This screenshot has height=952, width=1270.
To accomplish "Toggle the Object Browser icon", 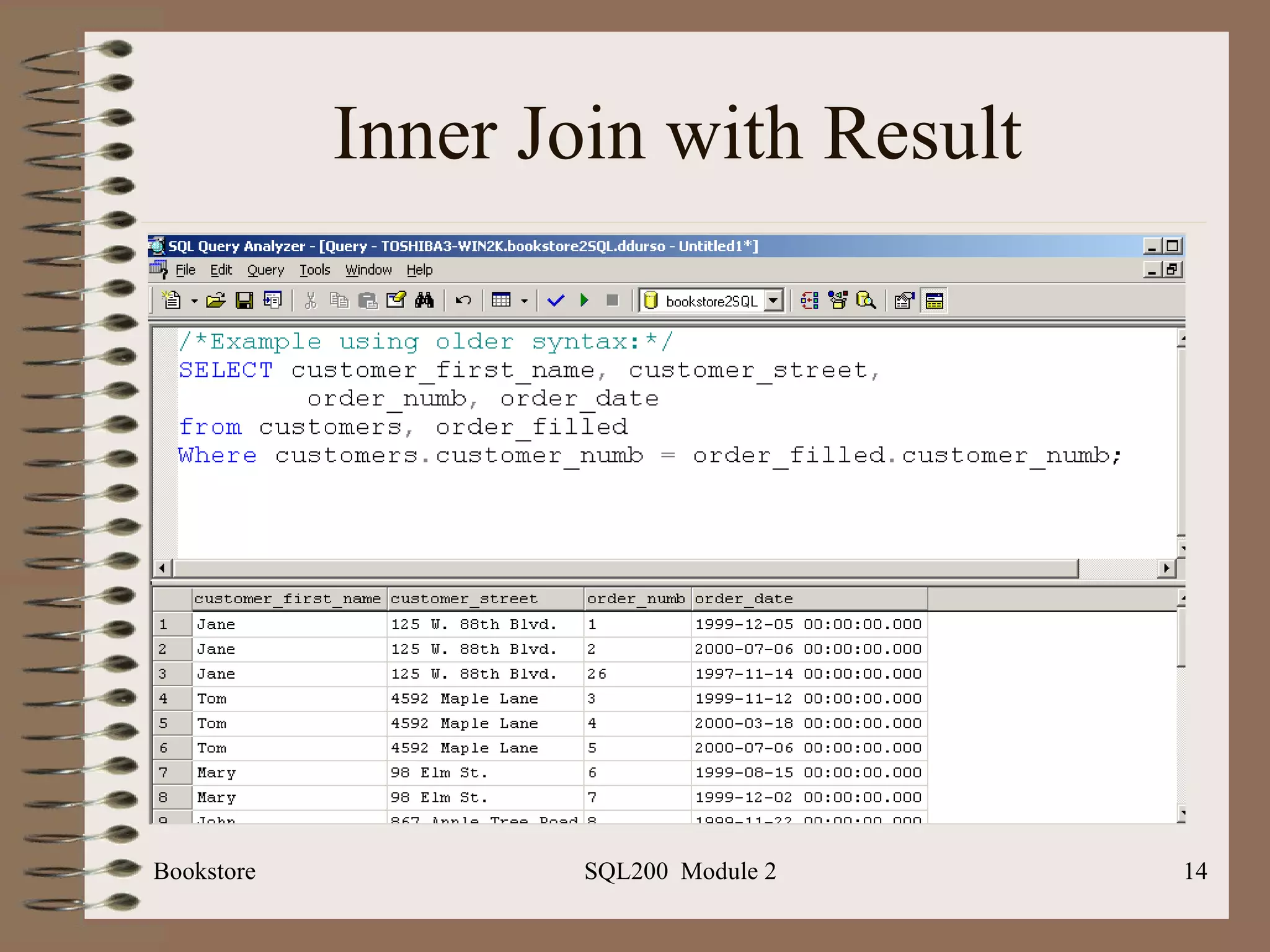I will pos(838,301).
